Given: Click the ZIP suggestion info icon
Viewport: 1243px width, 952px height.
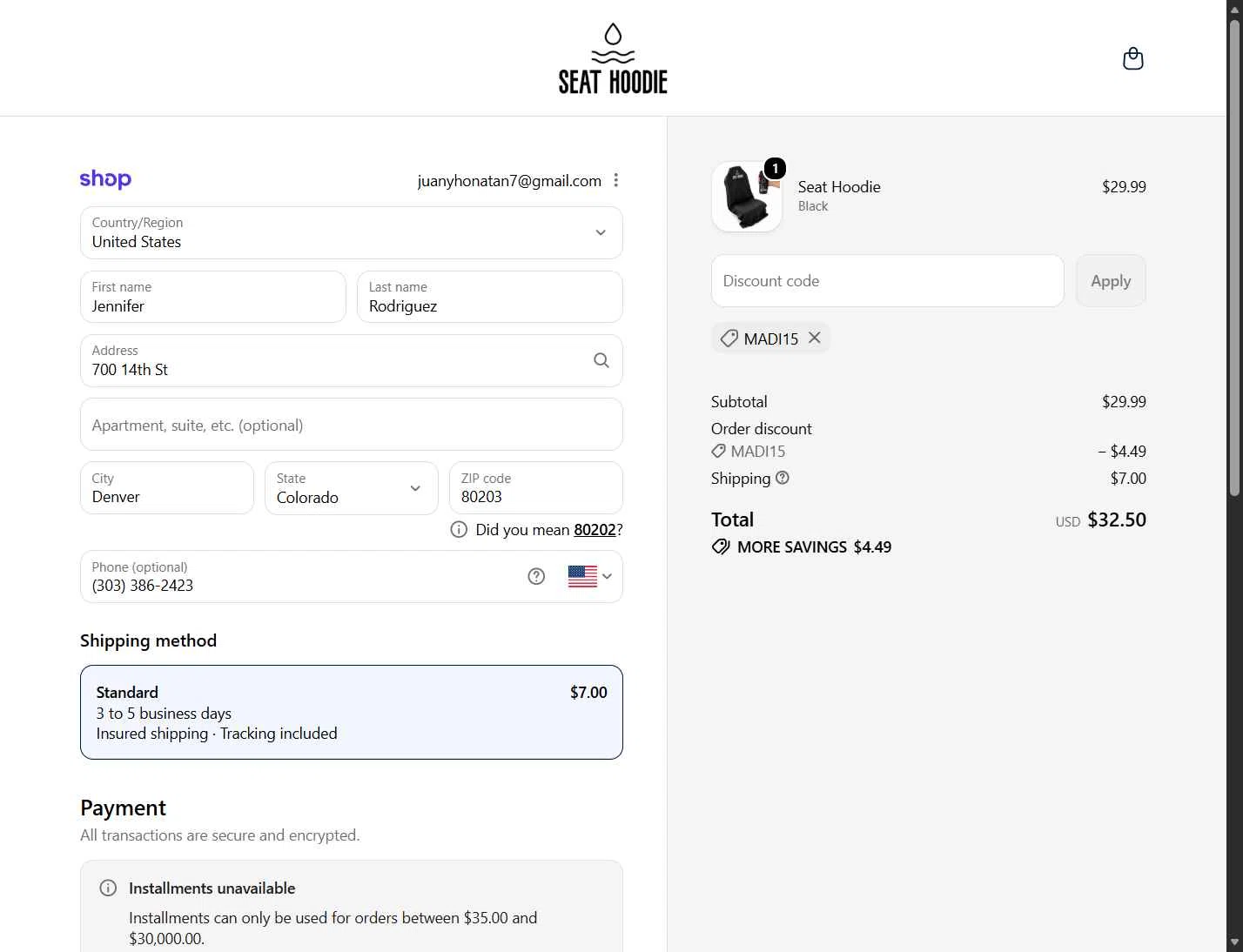Looking at the screenshot, I should click(459, 529).
